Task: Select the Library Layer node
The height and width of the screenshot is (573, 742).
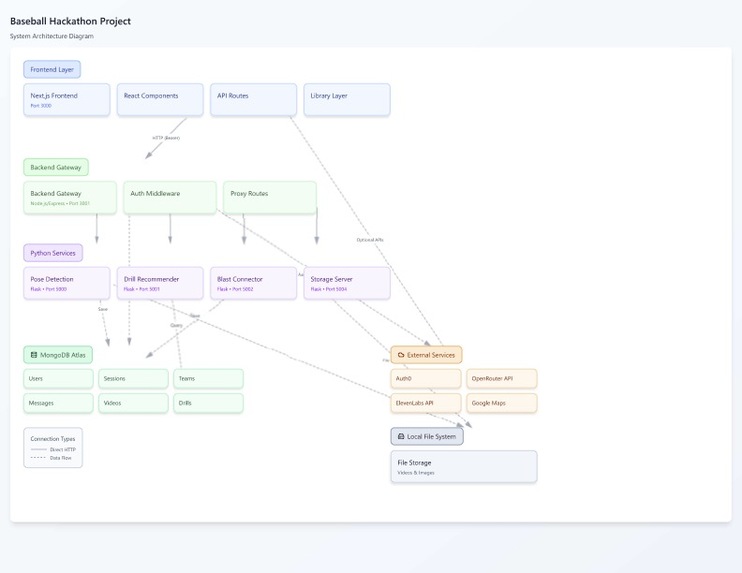Action: [347, 100]
